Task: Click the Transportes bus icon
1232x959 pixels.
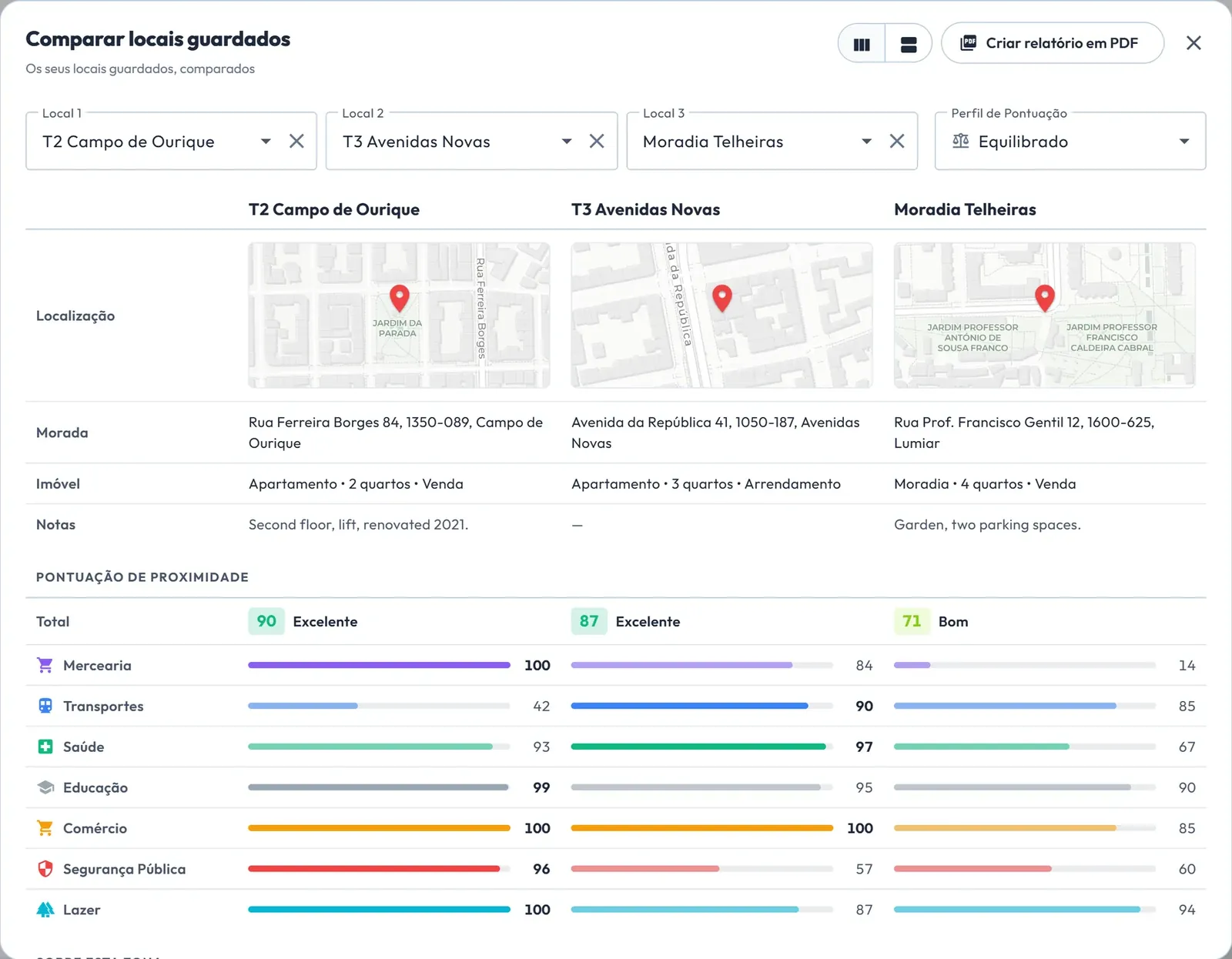Action: click(45, 706)
